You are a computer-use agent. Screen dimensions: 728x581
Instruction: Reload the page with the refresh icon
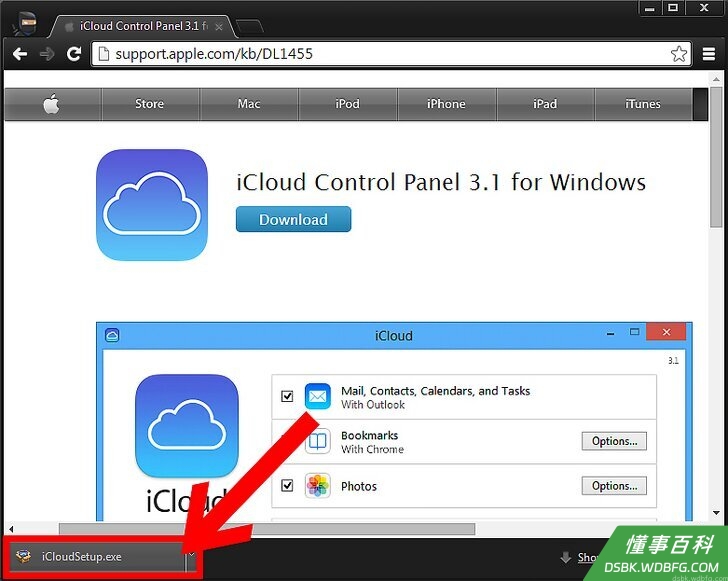[x=74, y=54]
